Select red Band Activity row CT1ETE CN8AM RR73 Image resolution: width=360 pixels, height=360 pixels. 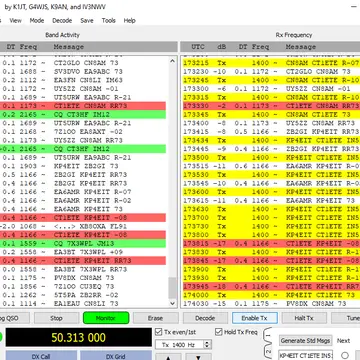pyautogui.click(x=83, y=106)
